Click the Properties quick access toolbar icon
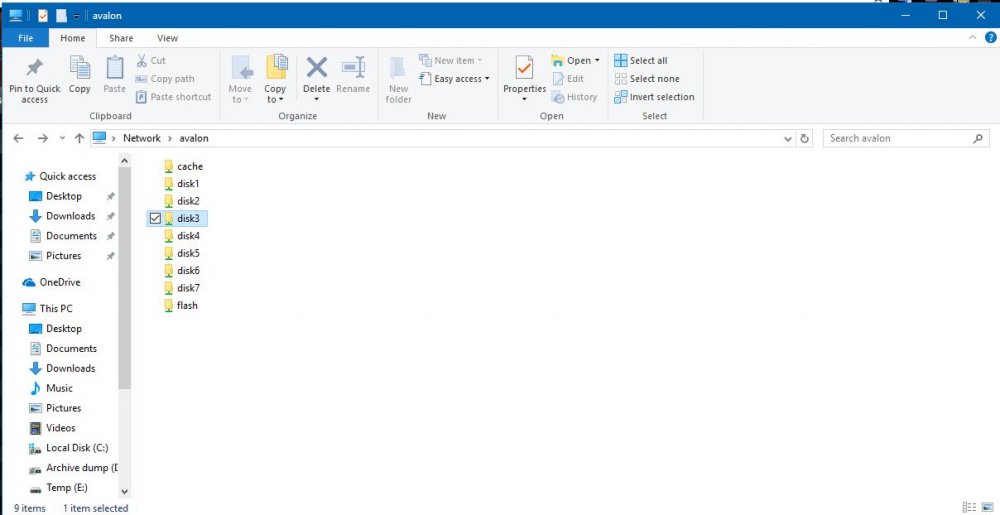This screenshot has width=1000, height=515. point(43,15)
